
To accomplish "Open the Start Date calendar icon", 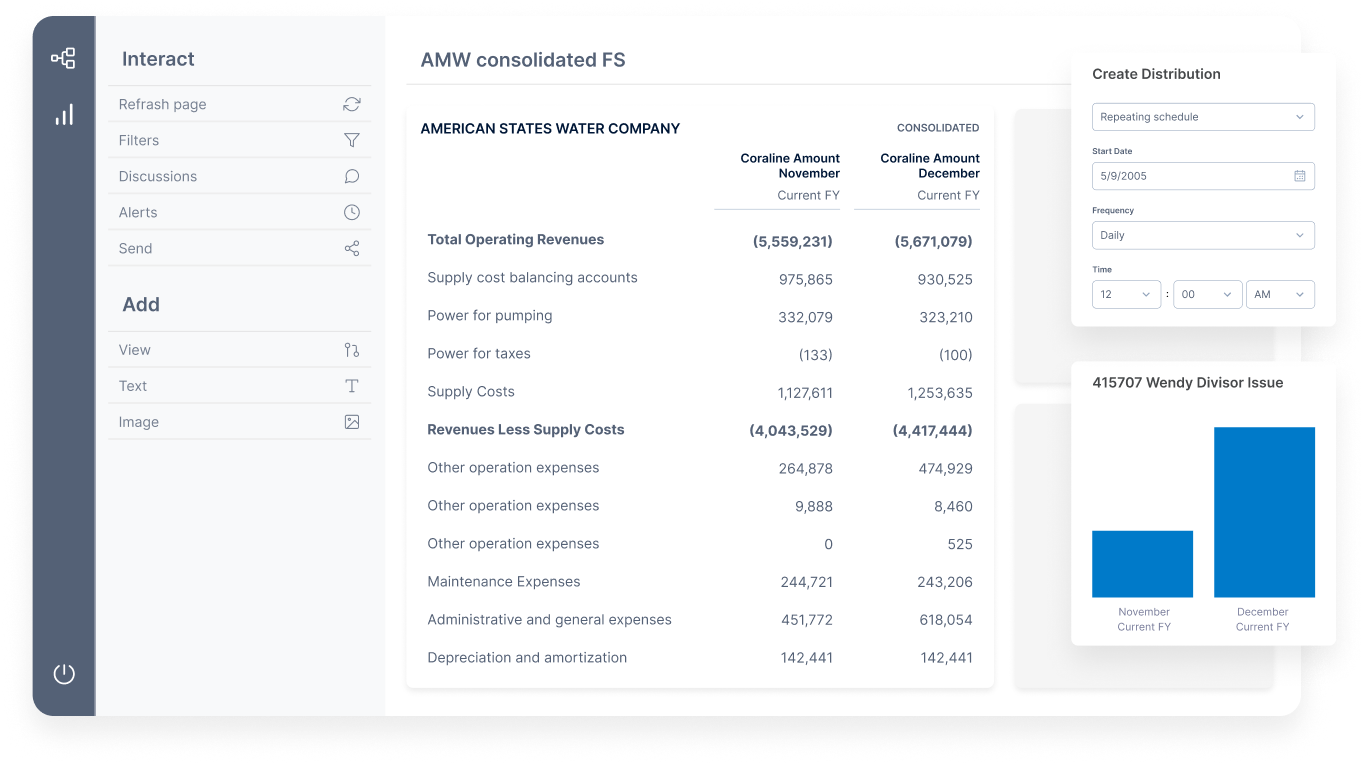I will pyautogui.click(x=1299, y=176).
